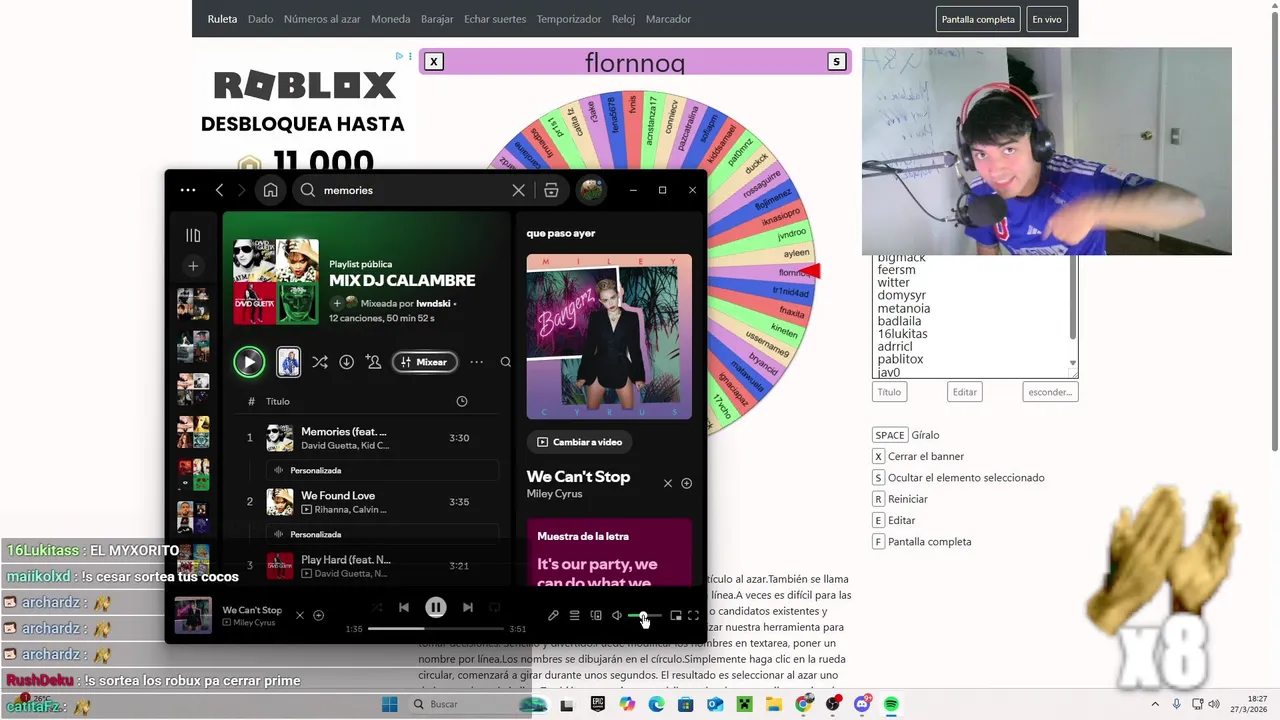The image size is (1280, 720).
Task: Add a collaborator using the plus beside Mixeada por
Action: [337, 303]
